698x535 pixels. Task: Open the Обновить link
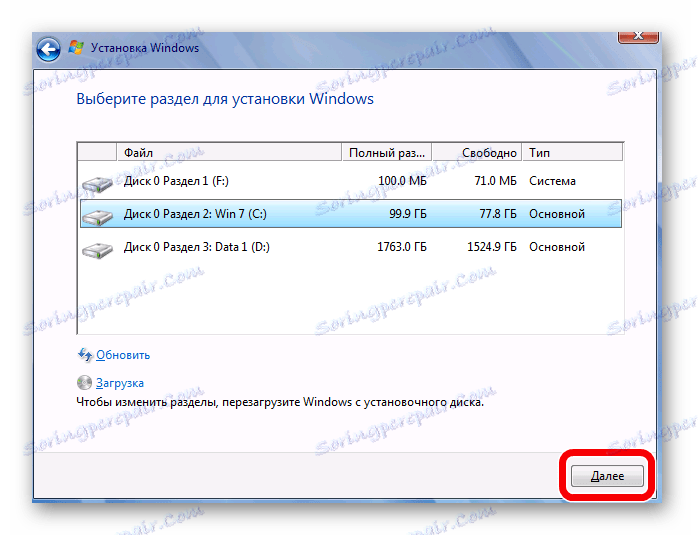[x=123, y=355]
